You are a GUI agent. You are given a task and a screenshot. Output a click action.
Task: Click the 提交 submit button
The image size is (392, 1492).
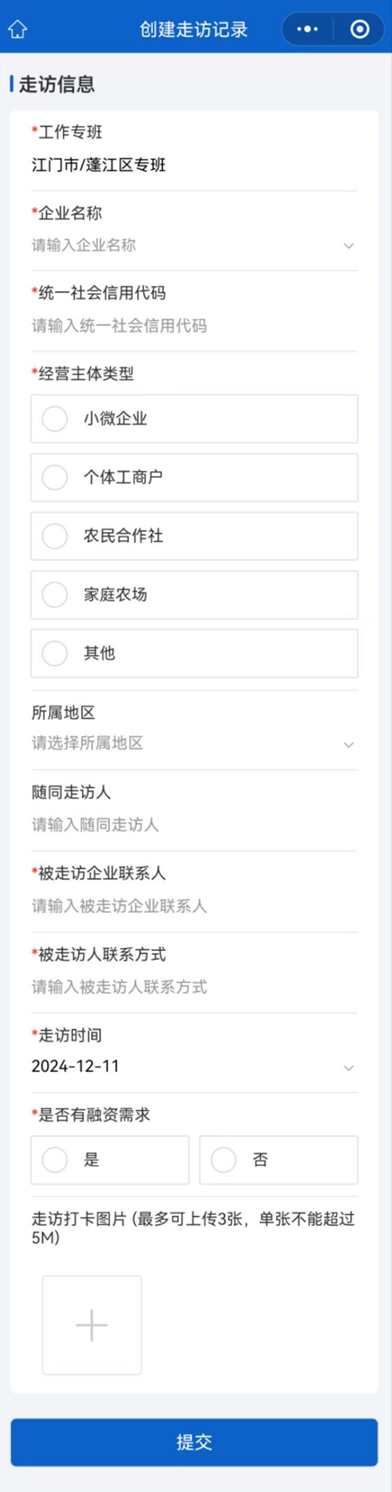click(194, 1442)
